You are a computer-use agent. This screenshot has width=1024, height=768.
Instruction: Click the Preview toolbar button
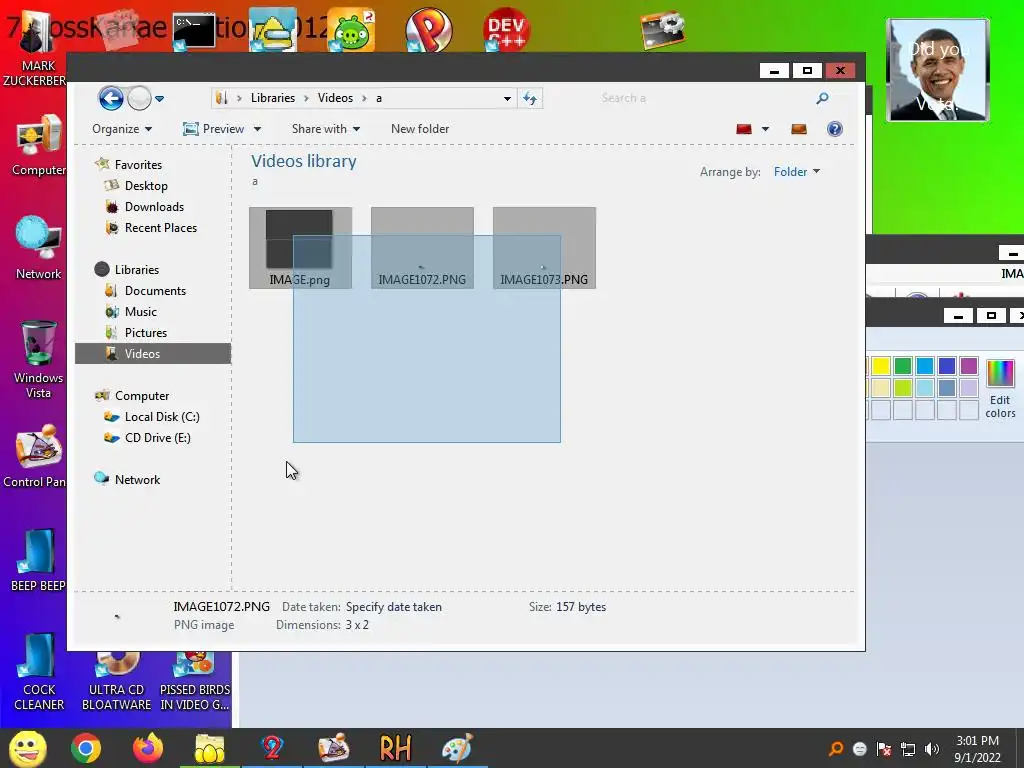pos(214,129)
